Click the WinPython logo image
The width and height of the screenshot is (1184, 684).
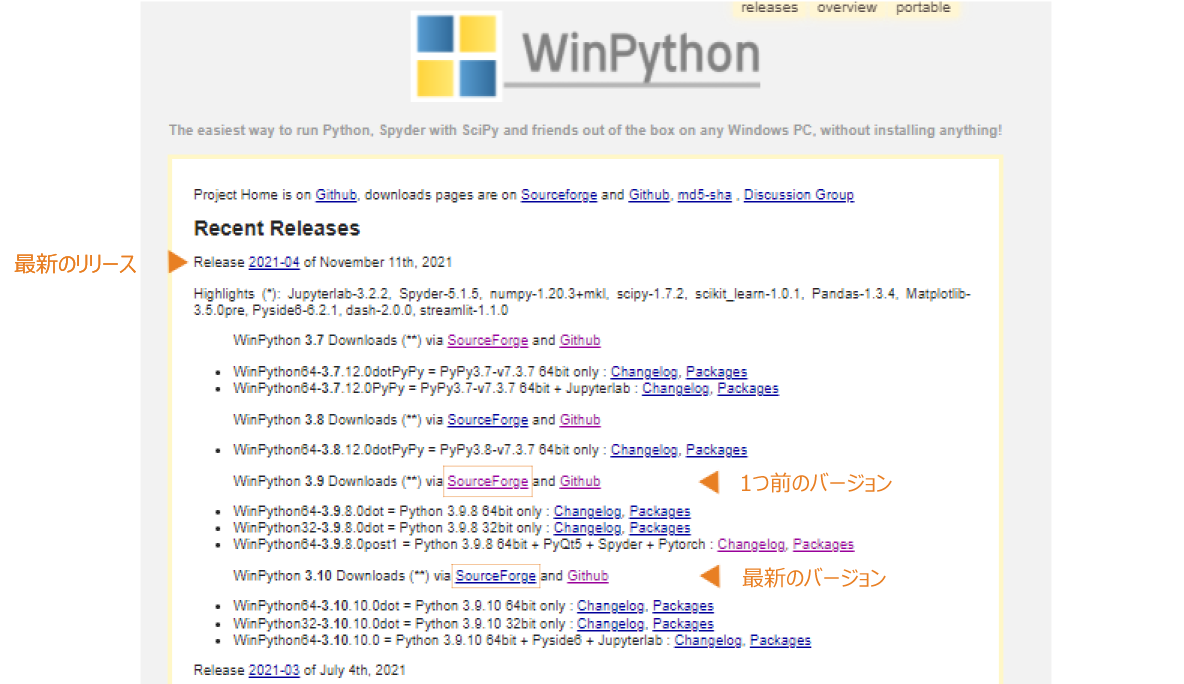(x=457, y=56)
